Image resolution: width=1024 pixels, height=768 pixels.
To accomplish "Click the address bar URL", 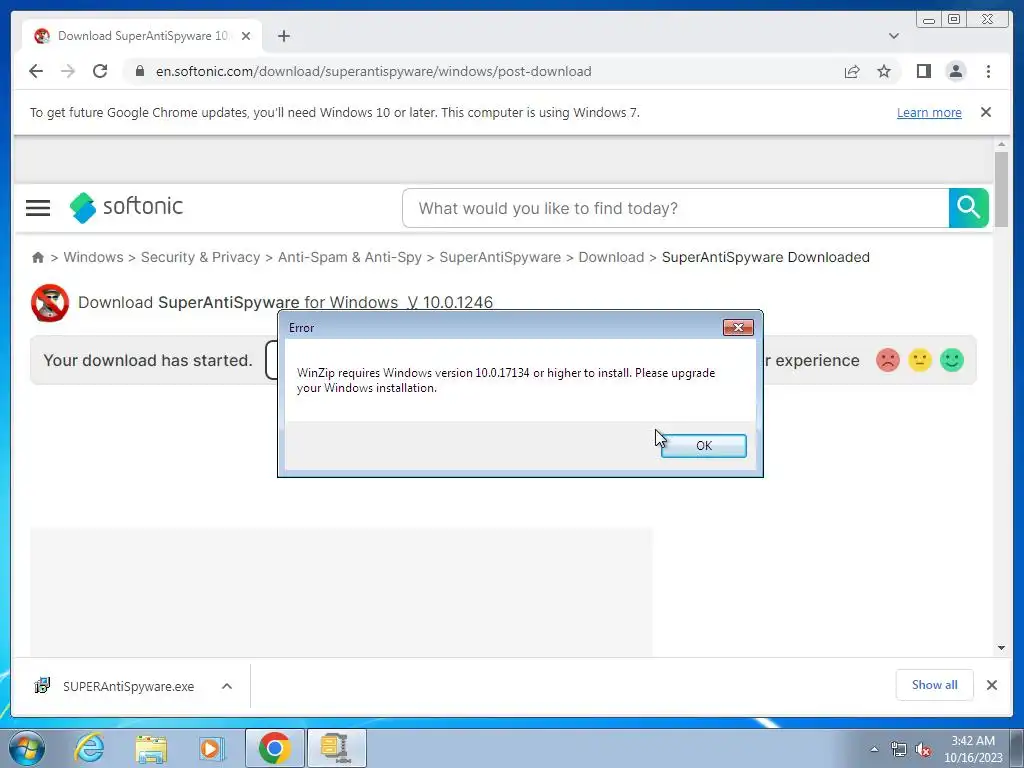I will point(374,71).
